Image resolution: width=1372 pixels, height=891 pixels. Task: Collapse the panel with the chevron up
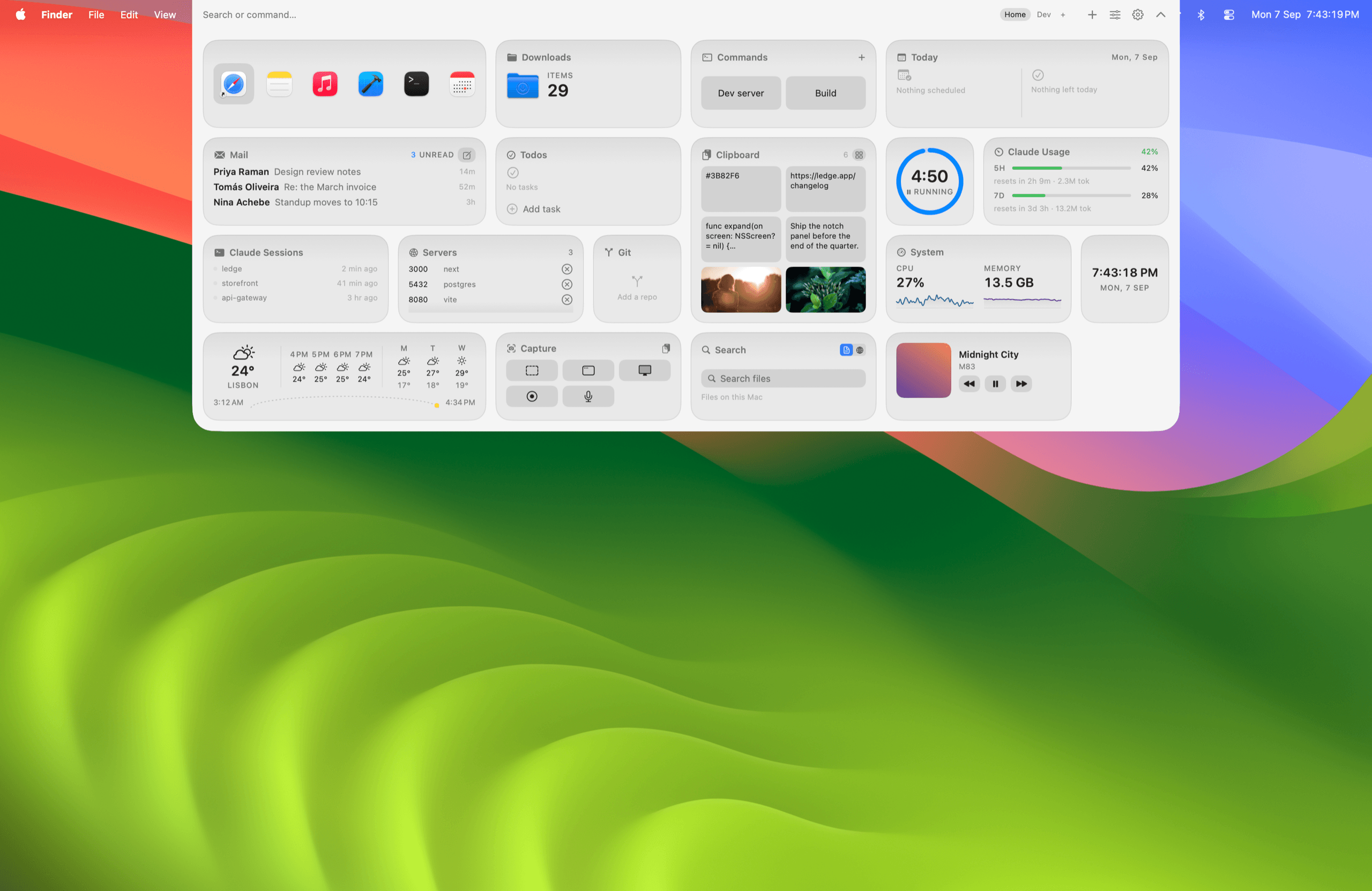(x=1160, y=15)
